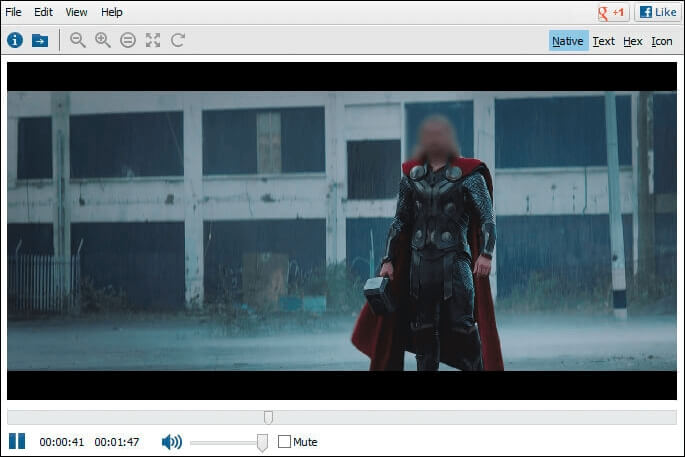This screenshot has width=685, height=457.
Task: Pause the video playback
Action: (x=17, y=441)
